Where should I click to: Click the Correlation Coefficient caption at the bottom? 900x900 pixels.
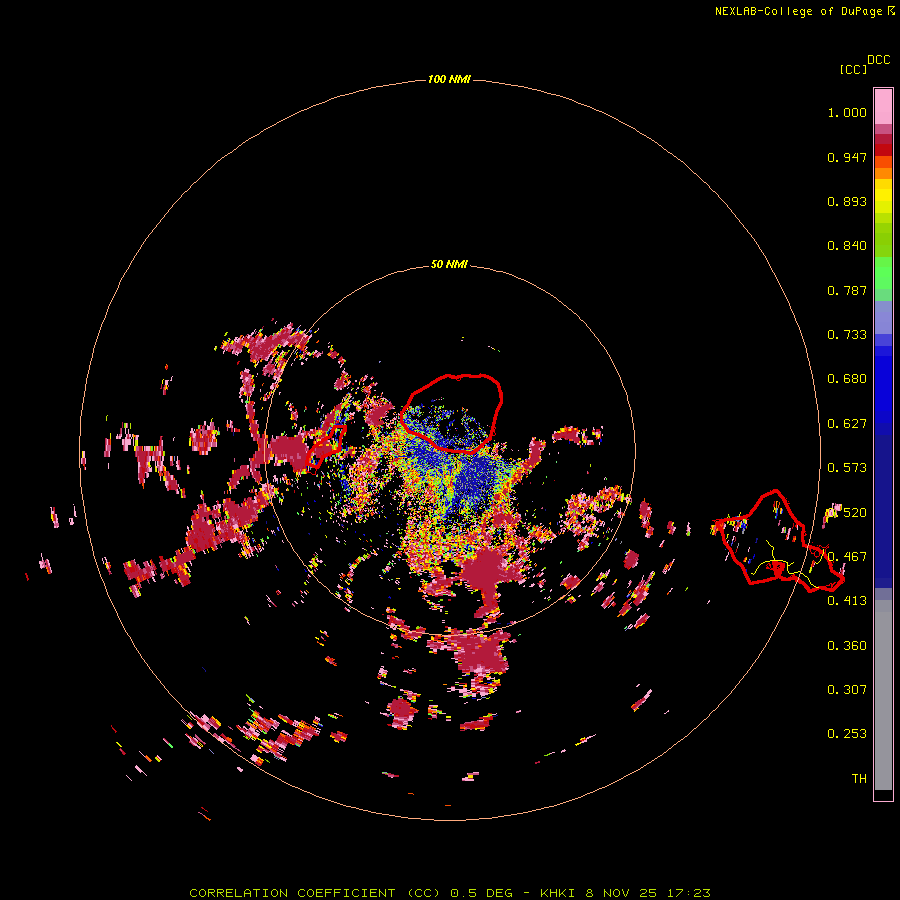tap(450, 893)
